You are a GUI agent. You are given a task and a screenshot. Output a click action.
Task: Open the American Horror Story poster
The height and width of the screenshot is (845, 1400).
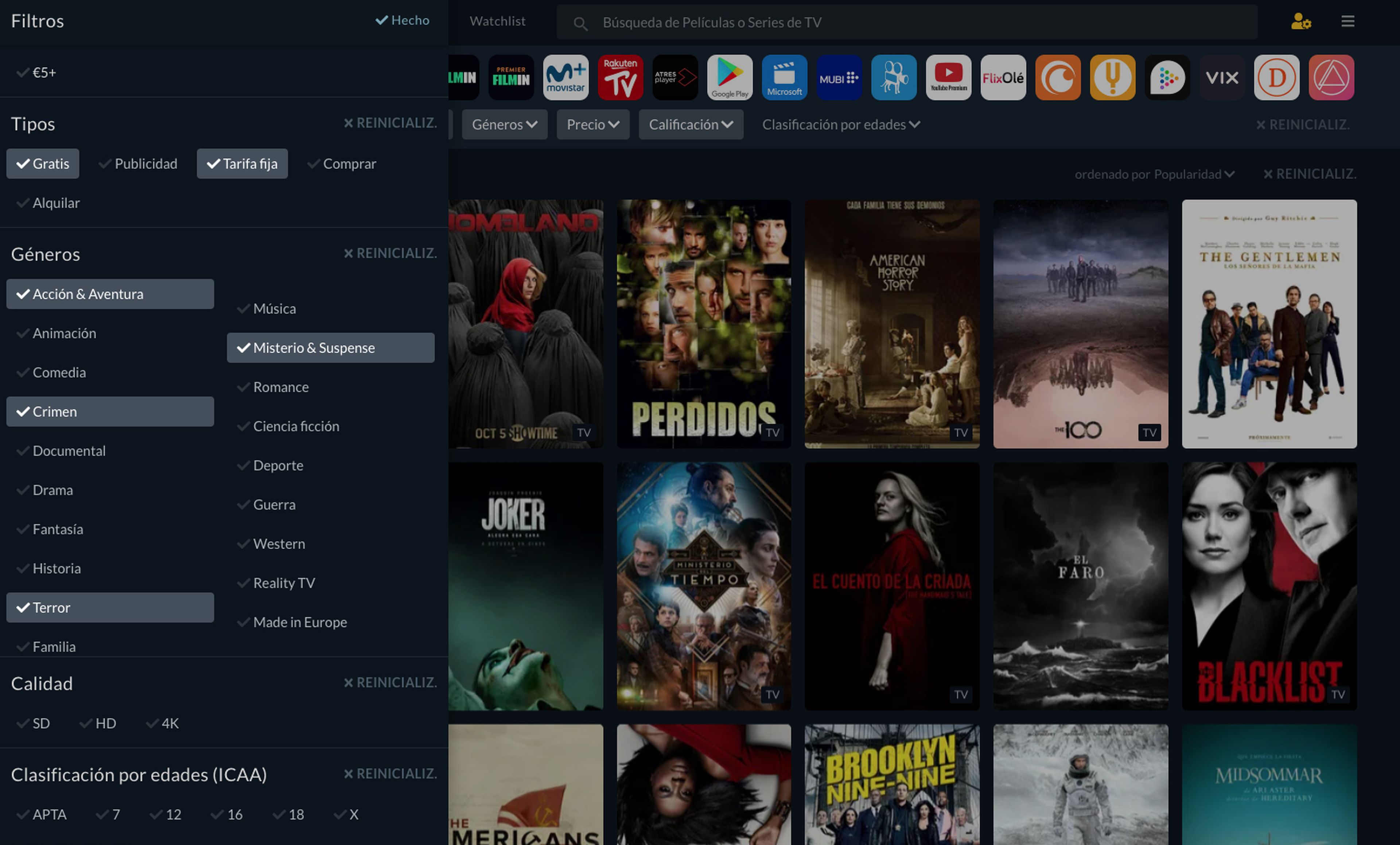pos(892,324)
